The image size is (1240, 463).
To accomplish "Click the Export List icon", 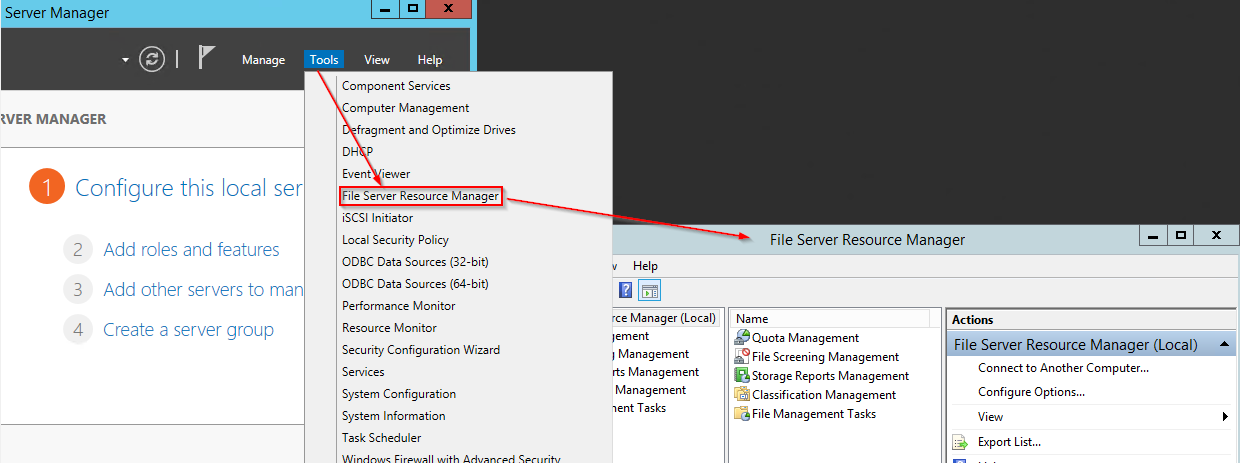I will pyautogui.click(x=960, y=442).
